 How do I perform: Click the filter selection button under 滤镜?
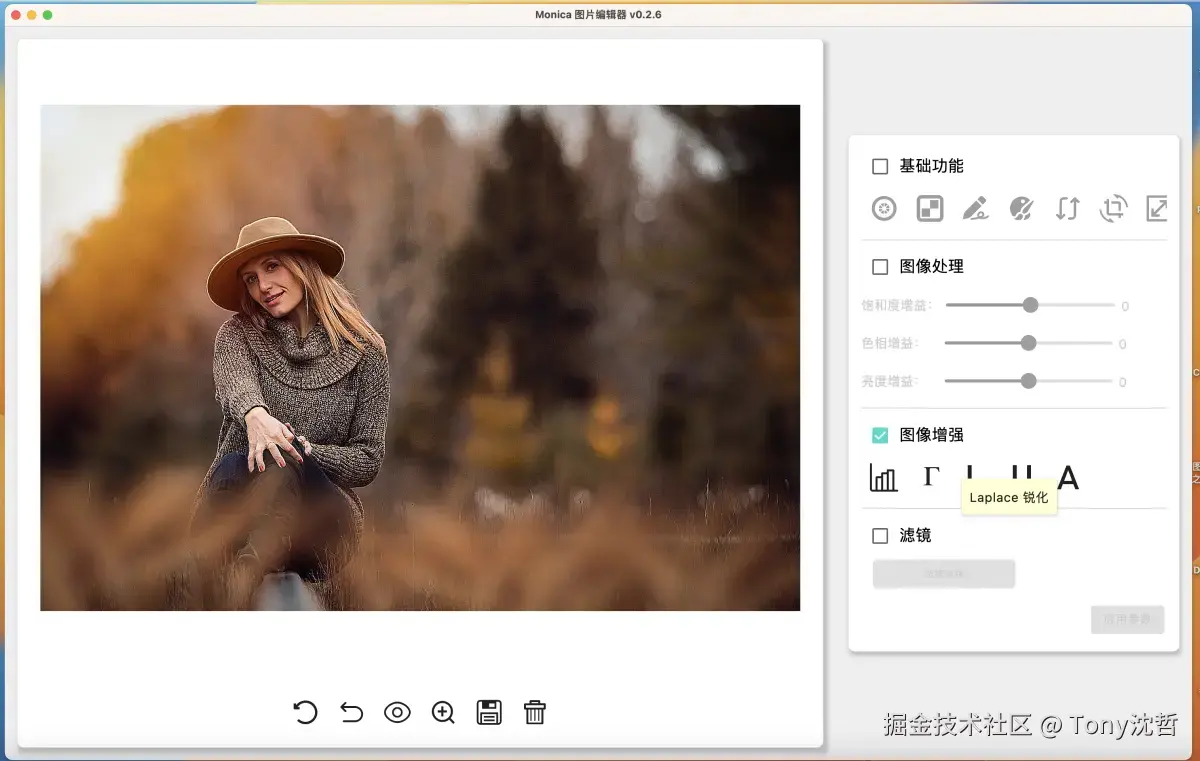click(944, 574)
